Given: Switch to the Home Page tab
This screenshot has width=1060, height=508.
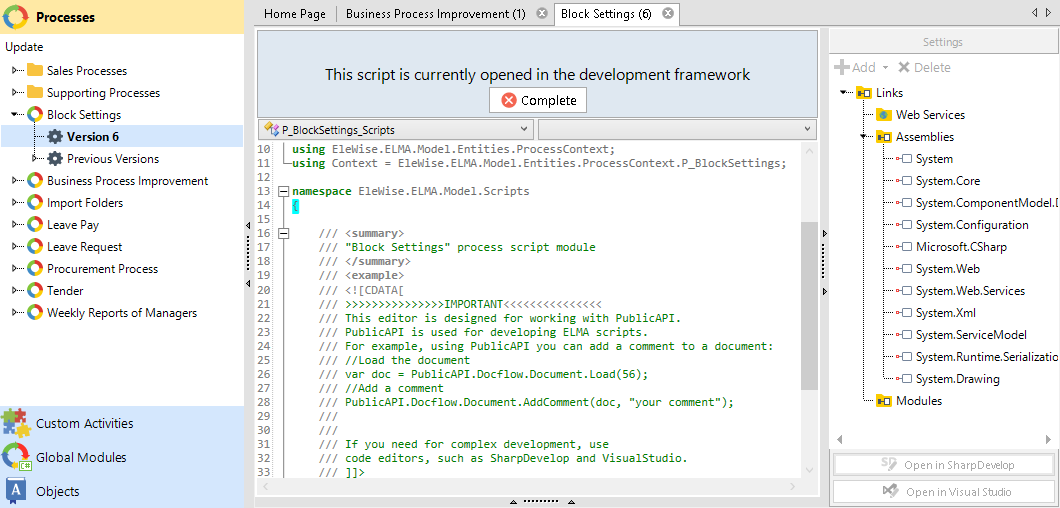Looking at the screenshot, I should click(x=294, y=14).
